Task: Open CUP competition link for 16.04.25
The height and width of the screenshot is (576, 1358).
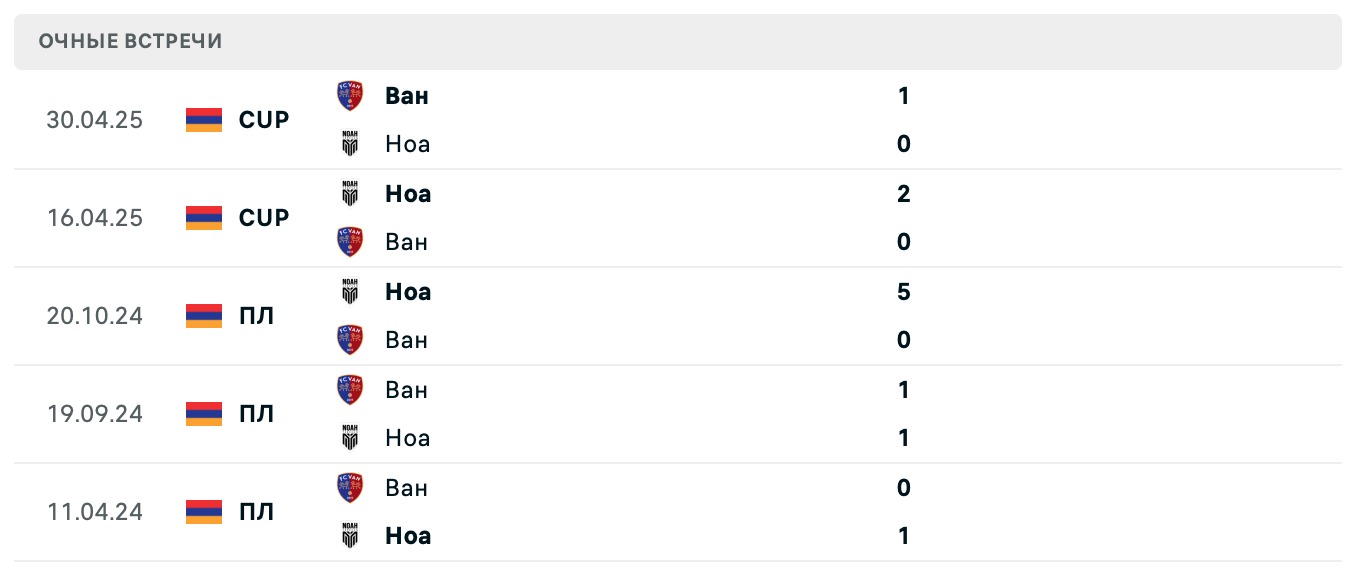Action: tap(264, 218)
